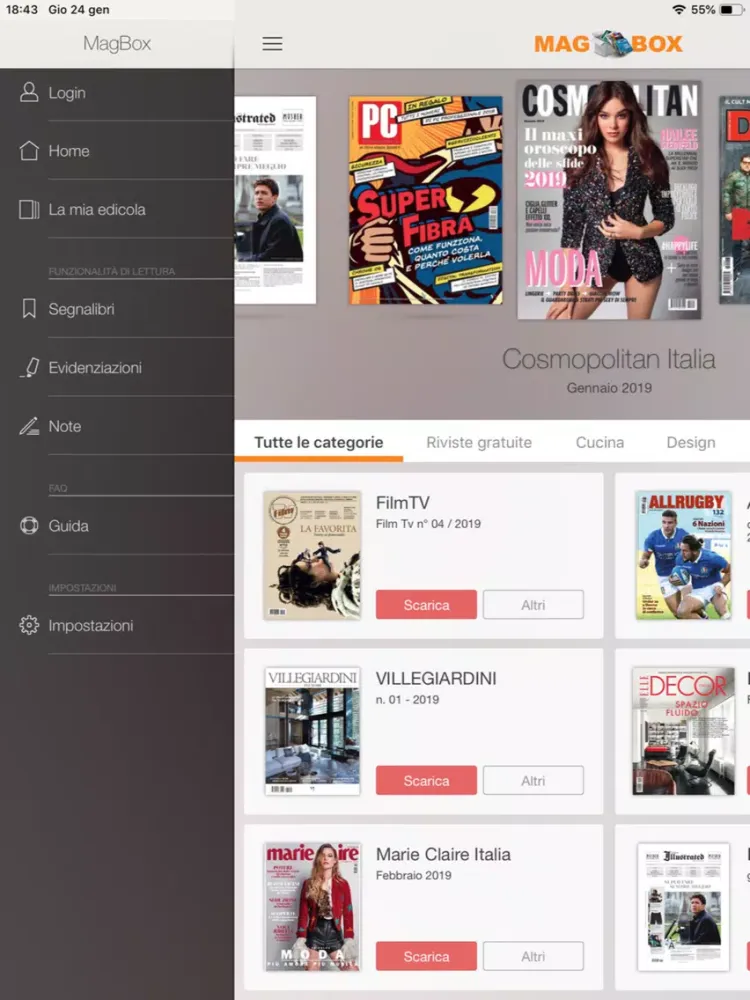The image size is (750, 1000).
Task: Tap the MagBox logo in header
Action: tap(608, 43)
